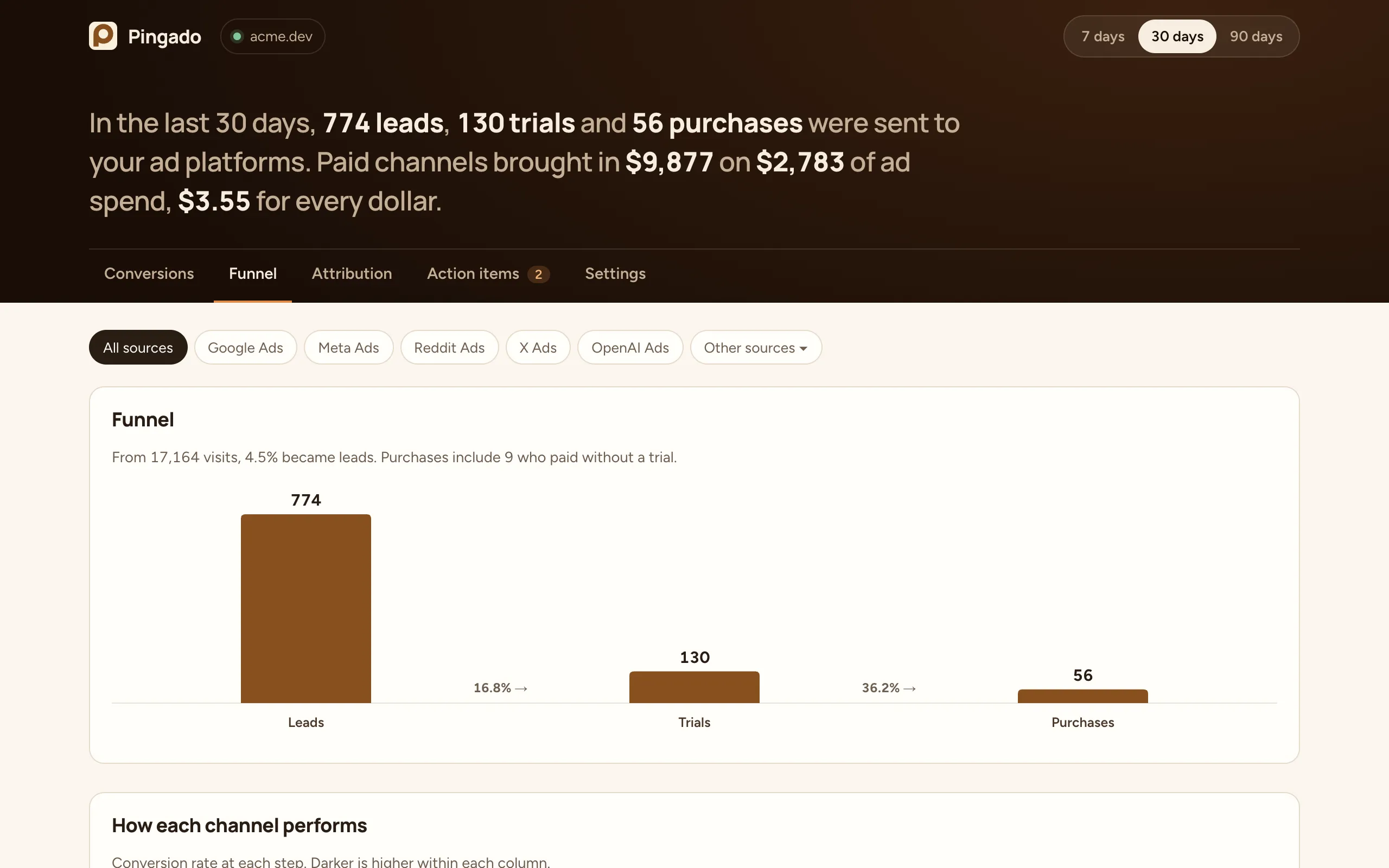Click '56 purchases' in the headline
Screen dimensions: 1389x868
coord(717,124)
